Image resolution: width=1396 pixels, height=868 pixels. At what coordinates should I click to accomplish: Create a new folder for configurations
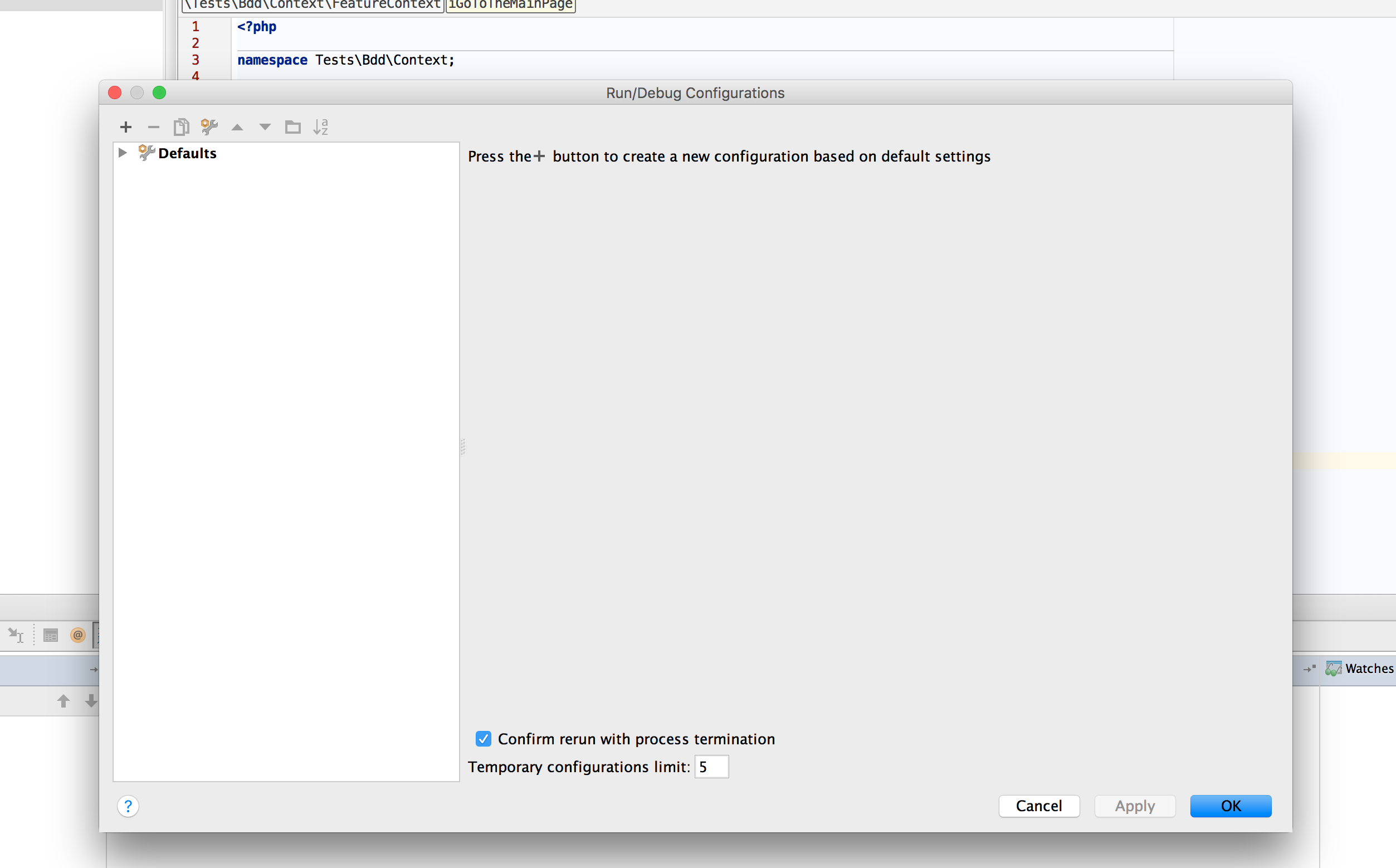293,127
